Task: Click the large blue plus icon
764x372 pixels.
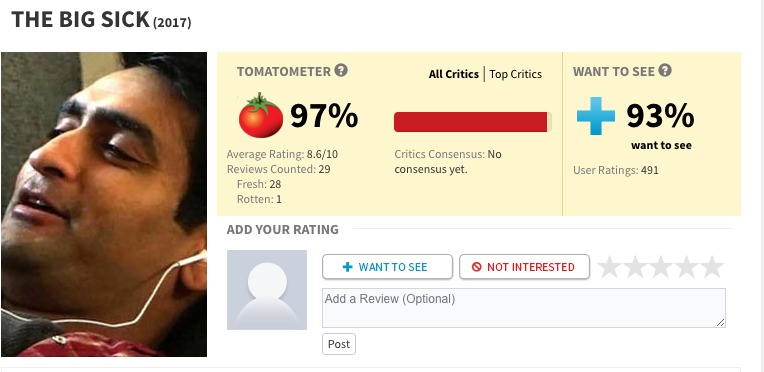Action: point(595,116)
